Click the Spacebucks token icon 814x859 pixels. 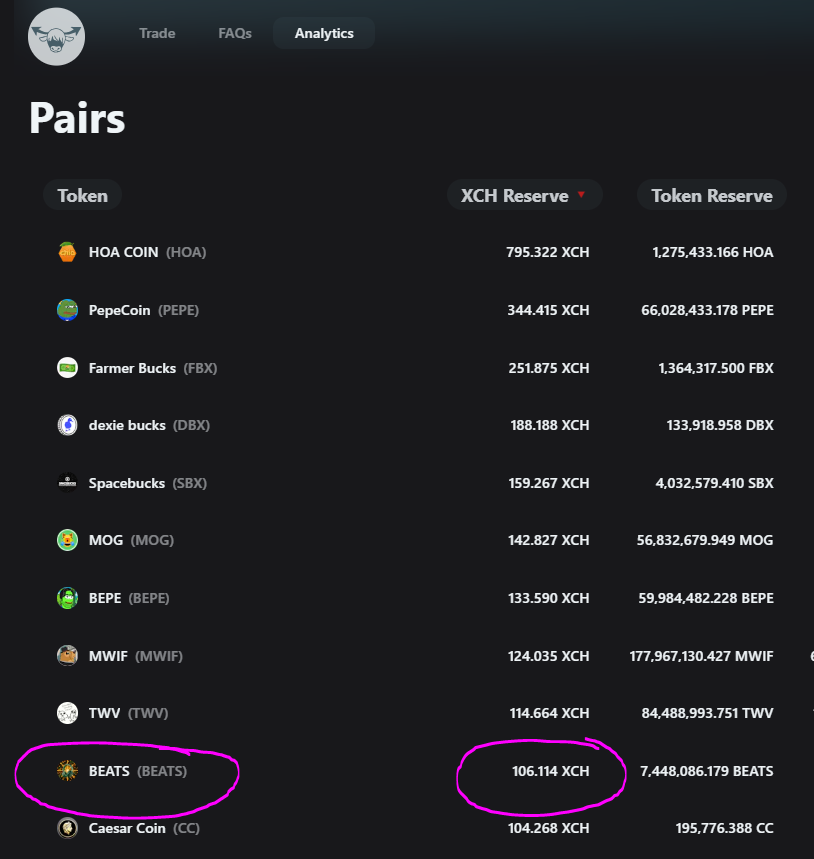click(66, 483)
